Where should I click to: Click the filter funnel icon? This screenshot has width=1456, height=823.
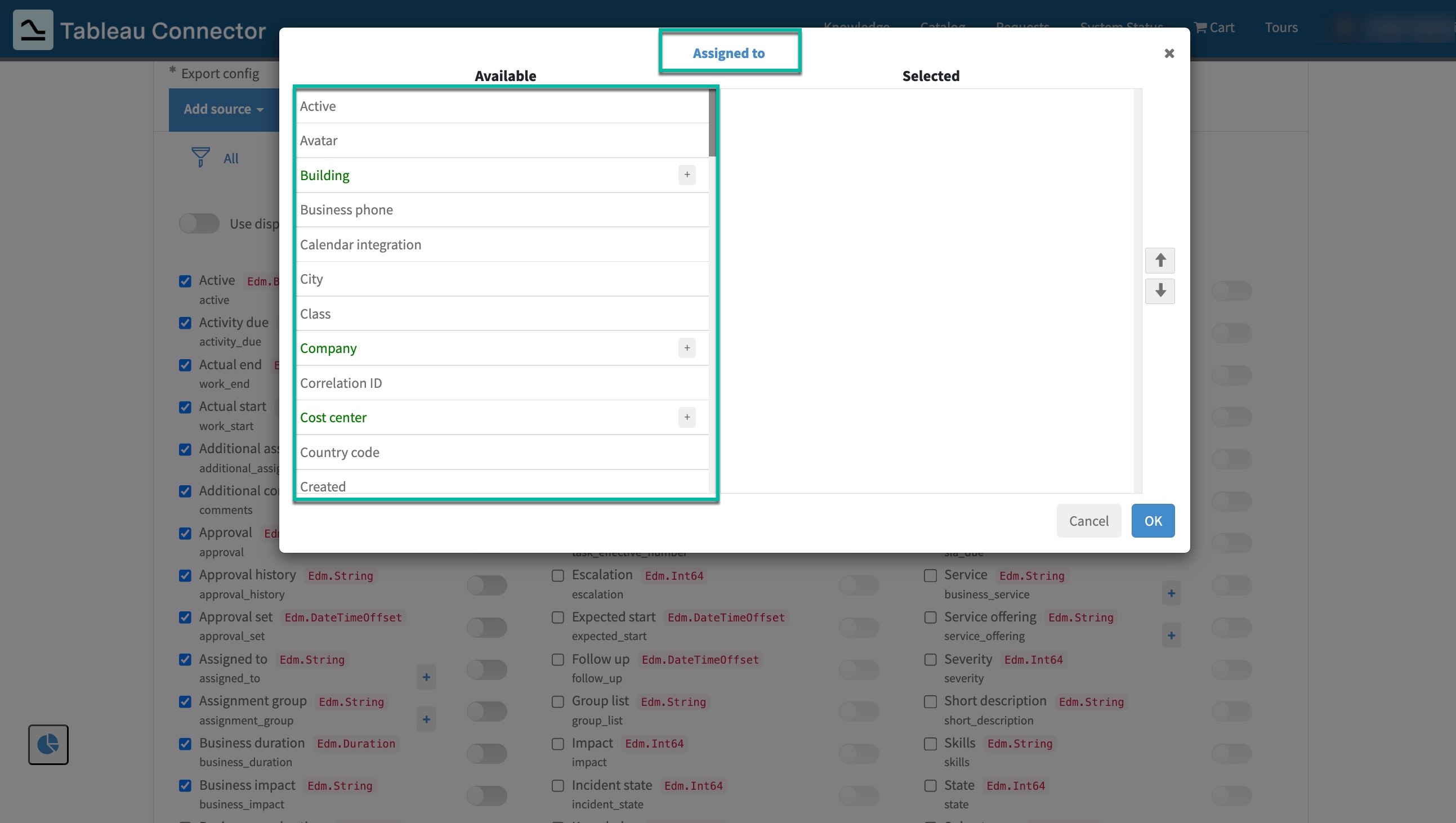click(x=200, y=157)
